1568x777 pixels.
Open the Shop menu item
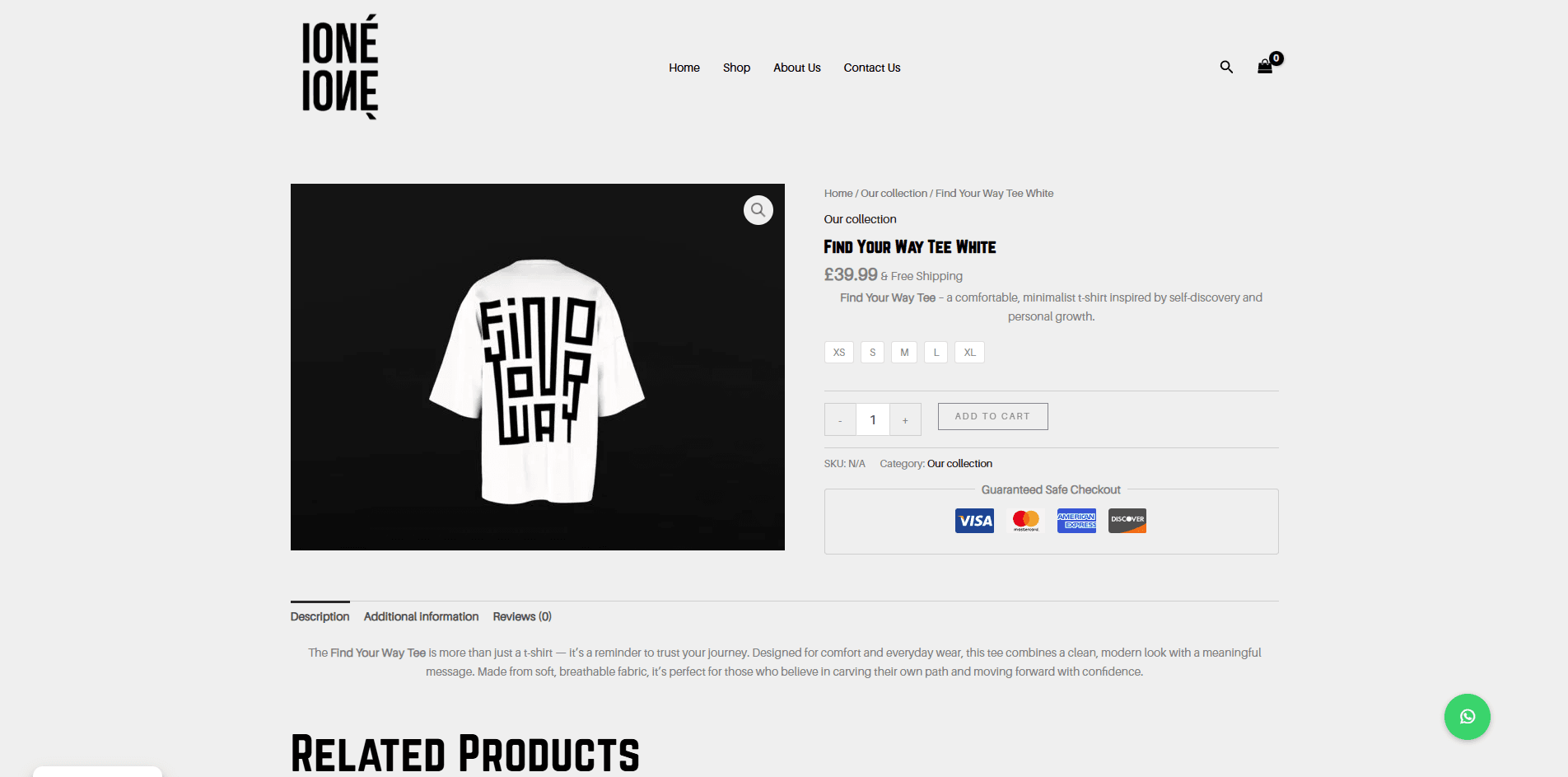[736, 68]
